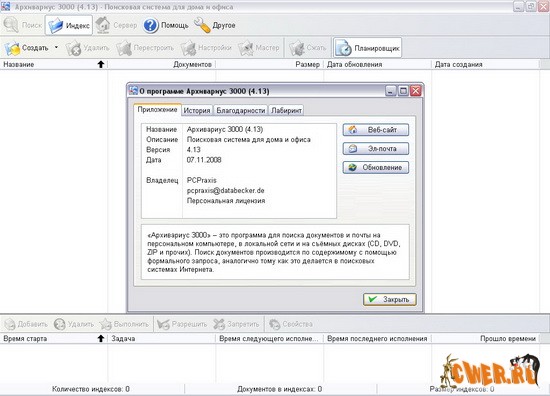Sort by Дата создания column
This screenshot has height=396, width=550.
485,65
